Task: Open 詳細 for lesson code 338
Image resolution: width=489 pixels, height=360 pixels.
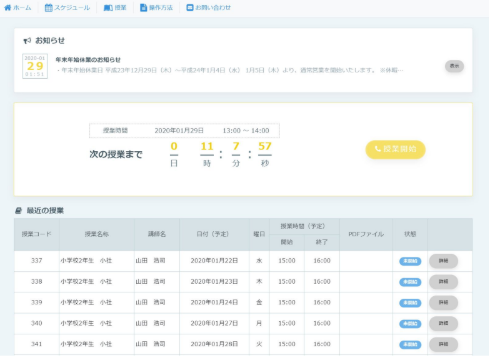Action: click(443, 282)
